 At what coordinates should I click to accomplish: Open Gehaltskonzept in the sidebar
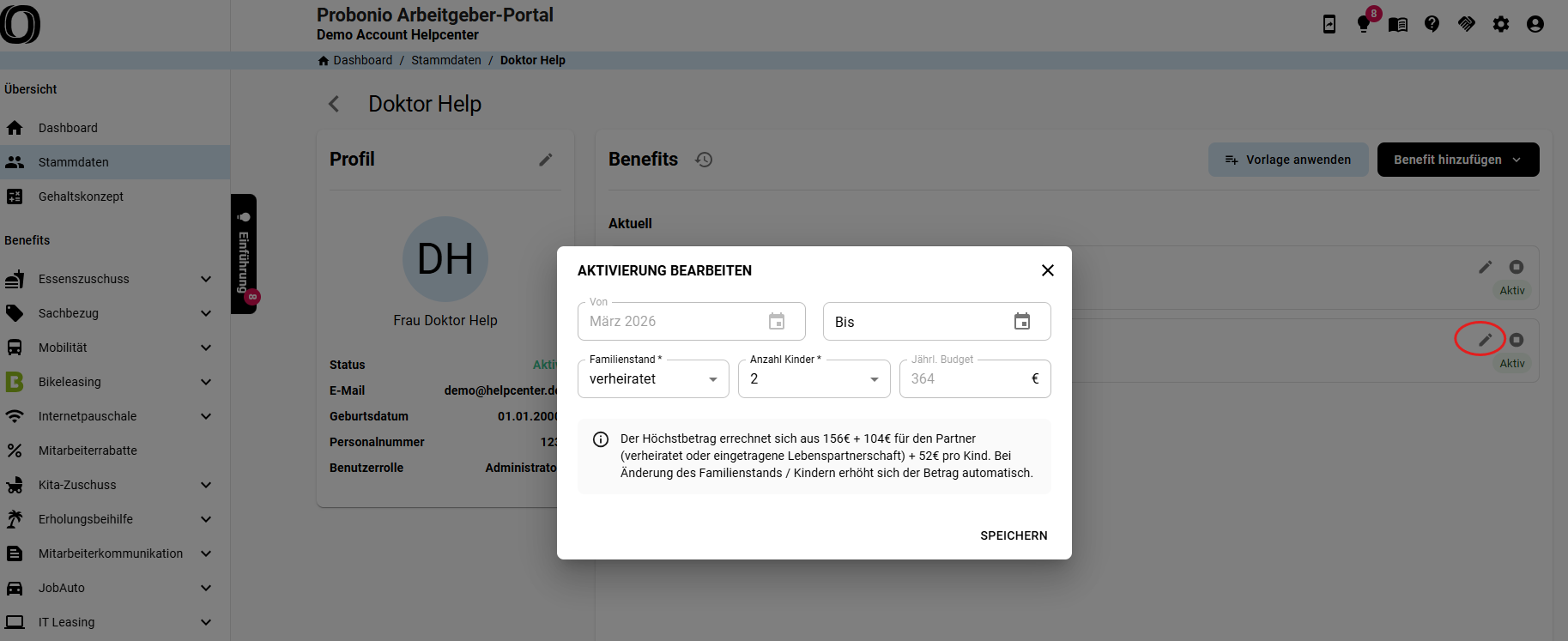pyautogui.click(x=115, y=197)
